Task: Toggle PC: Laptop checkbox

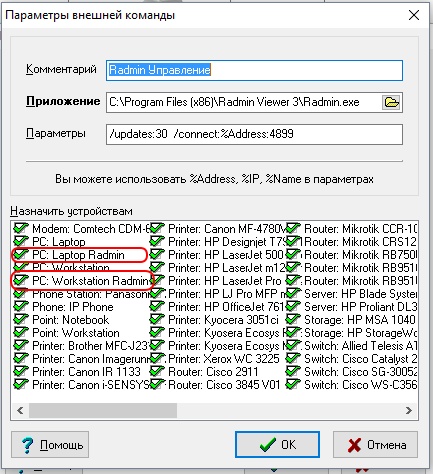Action: click(21, 241)
